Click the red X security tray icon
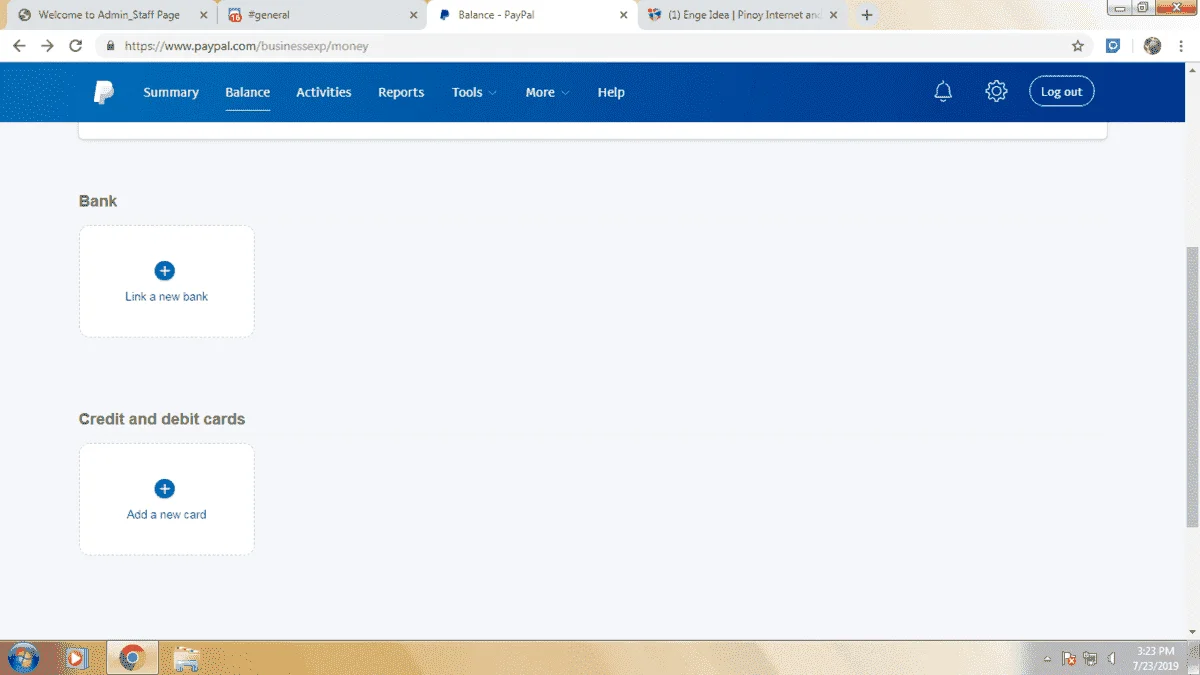 tap(1069, 659)
